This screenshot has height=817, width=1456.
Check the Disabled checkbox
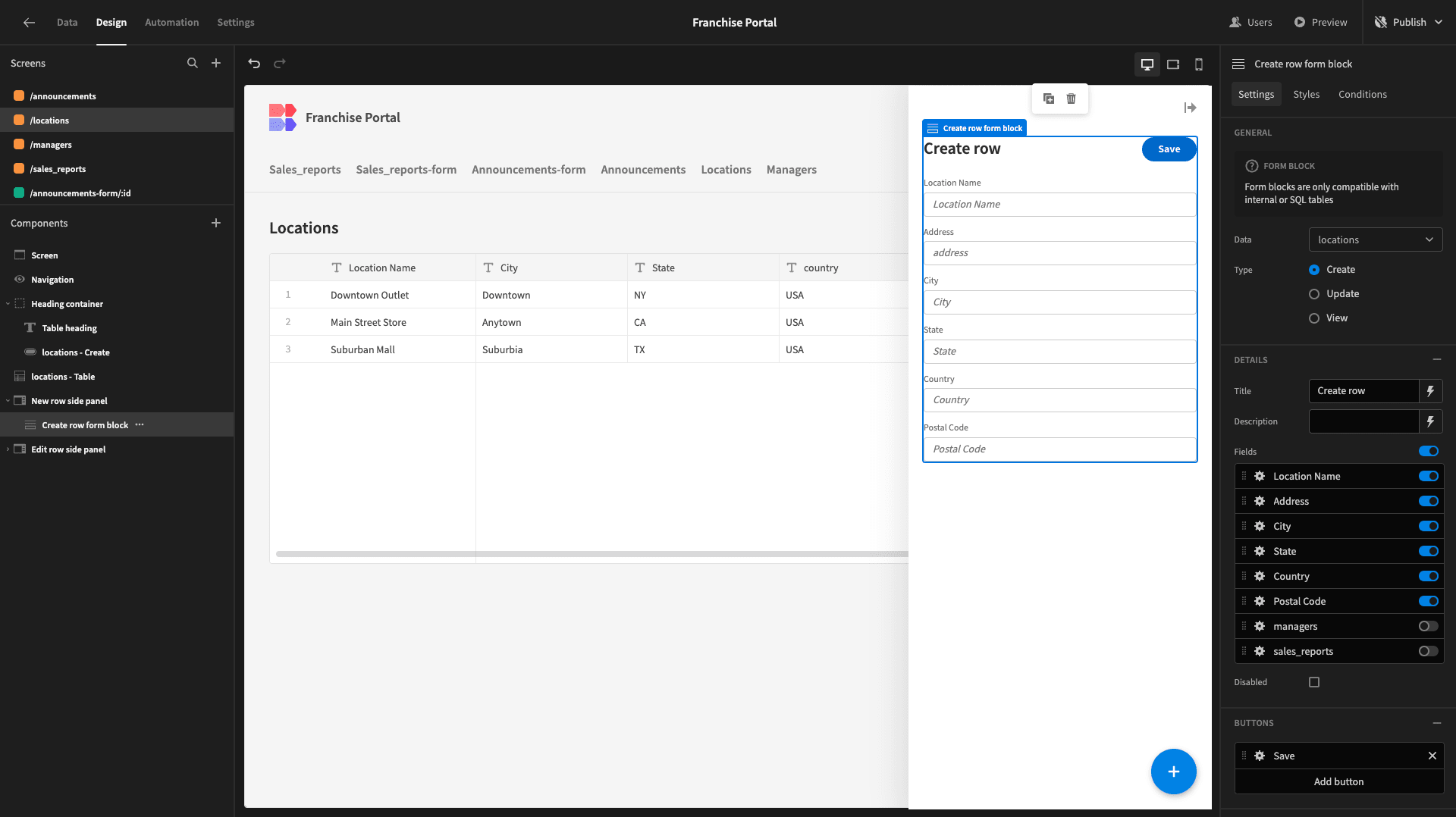click(x=1314, y=682)
